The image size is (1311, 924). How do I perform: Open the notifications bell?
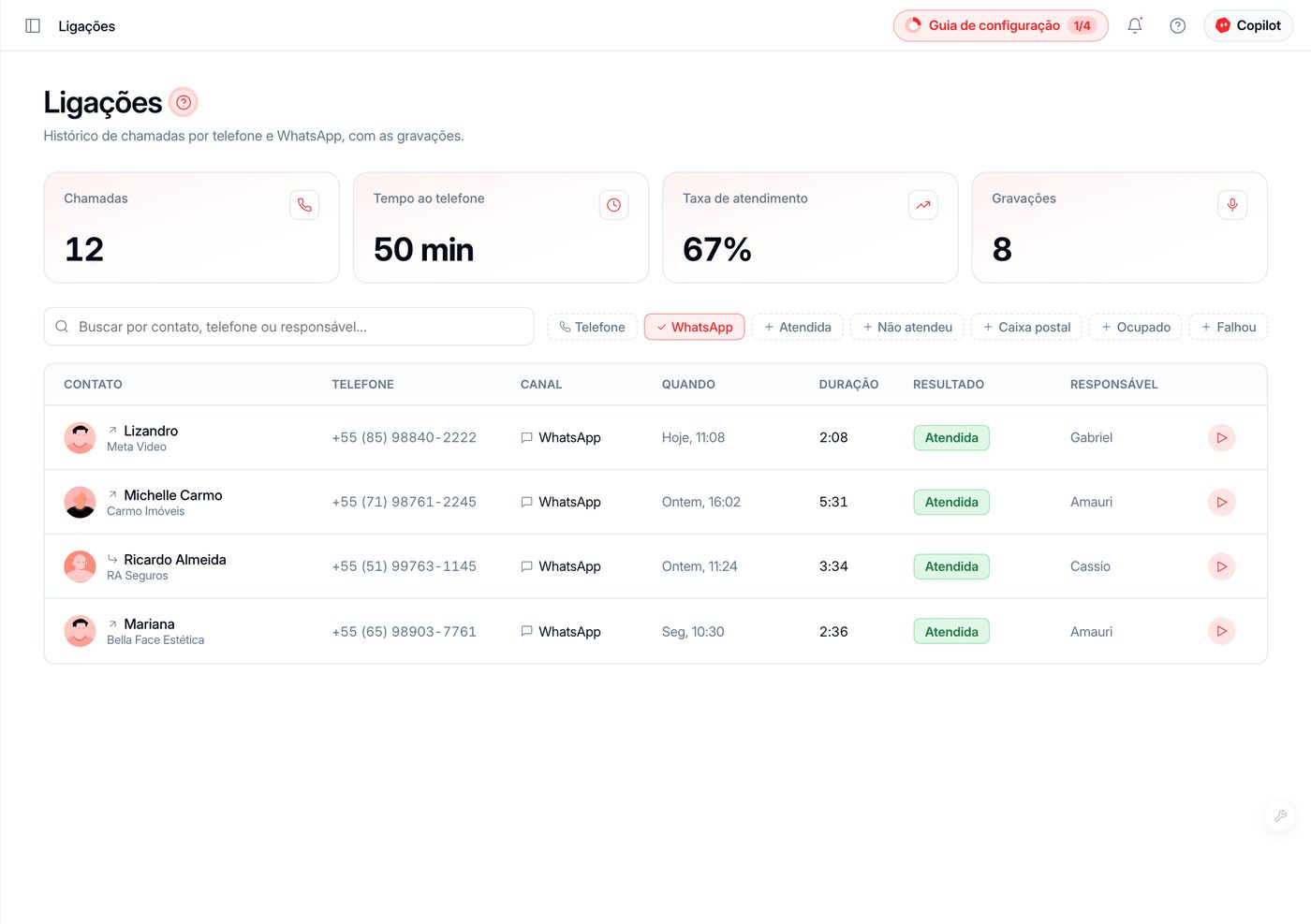(1135, 26)
